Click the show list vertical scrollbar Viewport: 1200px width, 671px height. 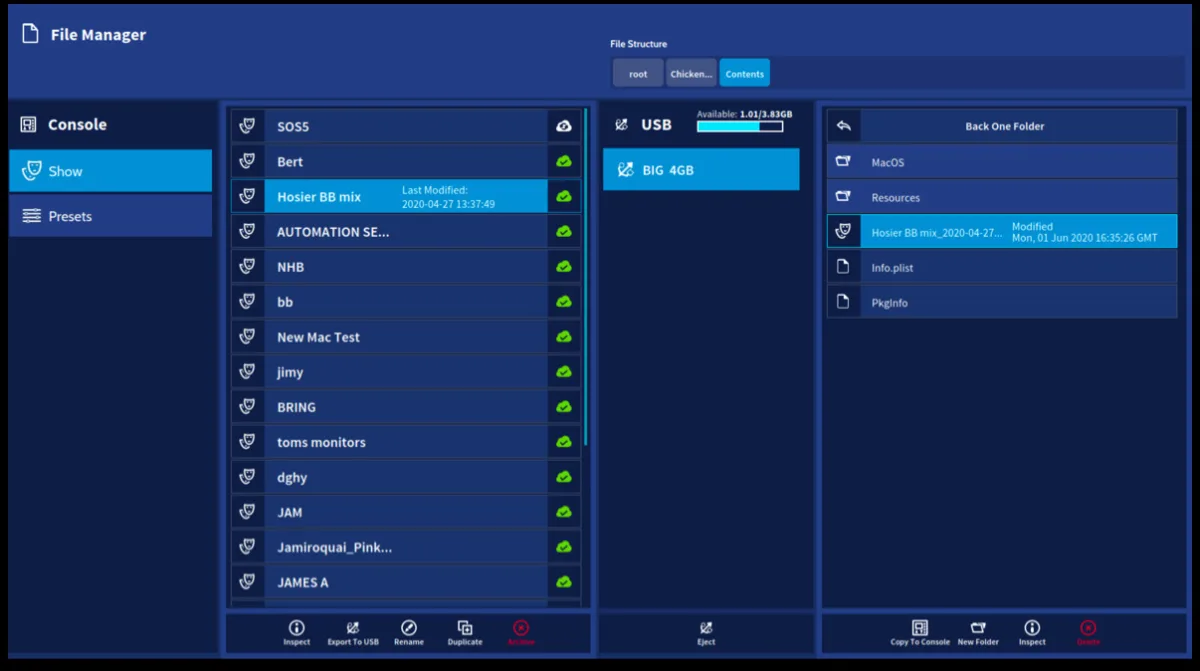click(586, 277)
